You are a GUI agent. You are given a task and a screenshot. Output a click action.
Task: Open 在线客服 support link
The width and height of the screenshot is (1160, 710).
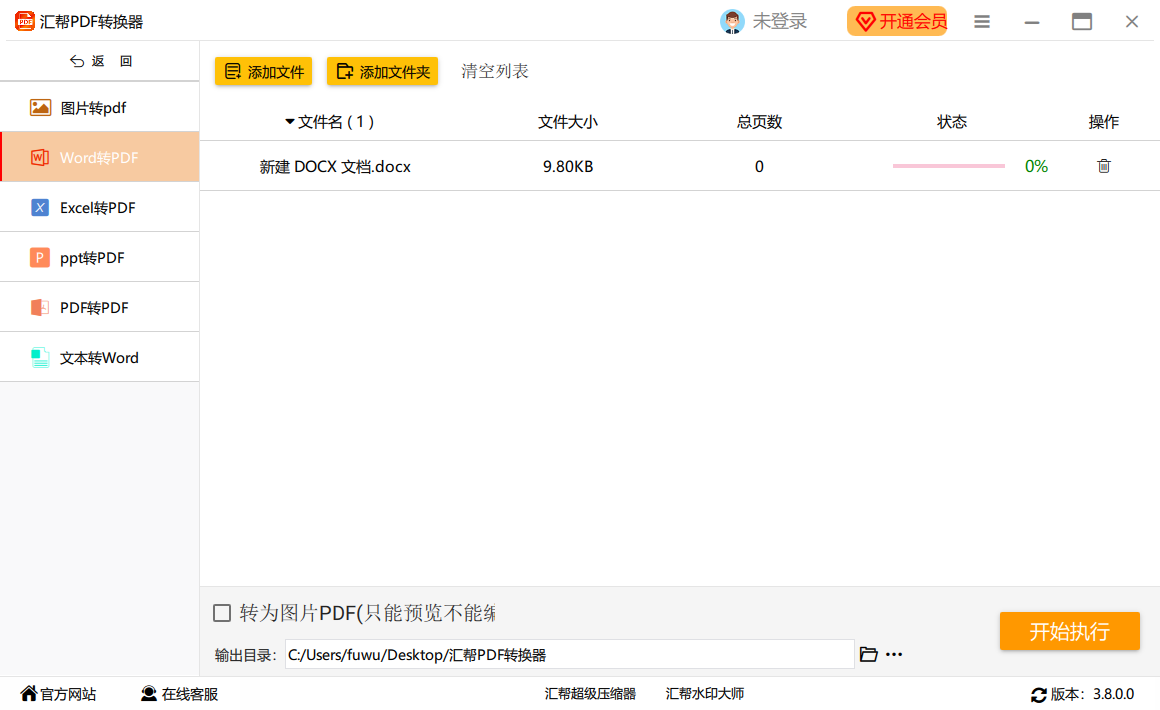179,694
